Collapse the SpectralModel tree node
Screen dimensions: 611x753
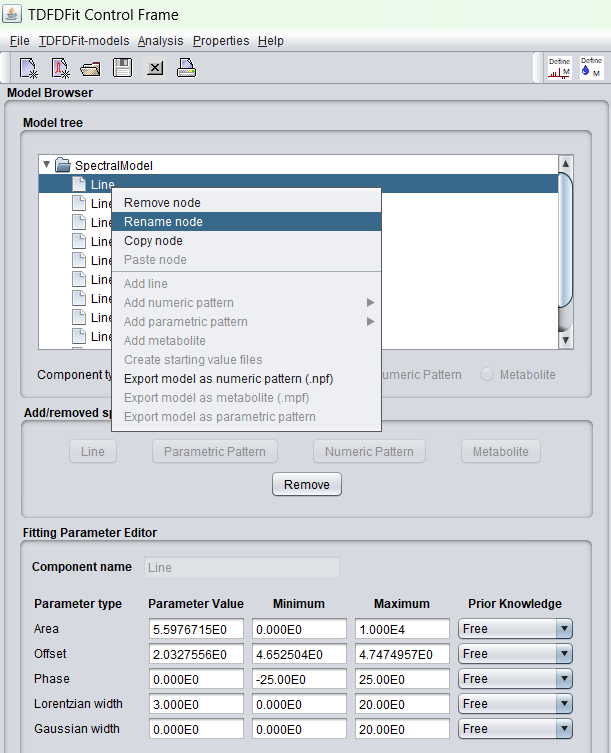(x=47, y=165)
